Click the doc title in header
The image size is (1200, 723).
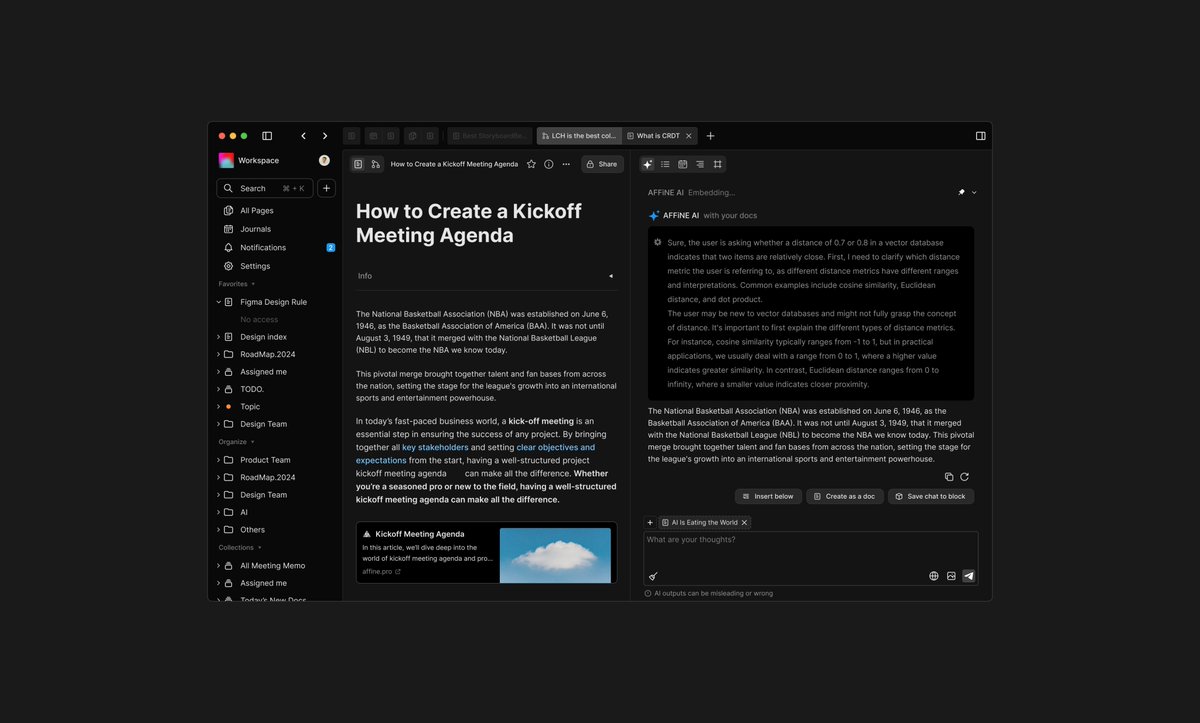click(454, 164)
